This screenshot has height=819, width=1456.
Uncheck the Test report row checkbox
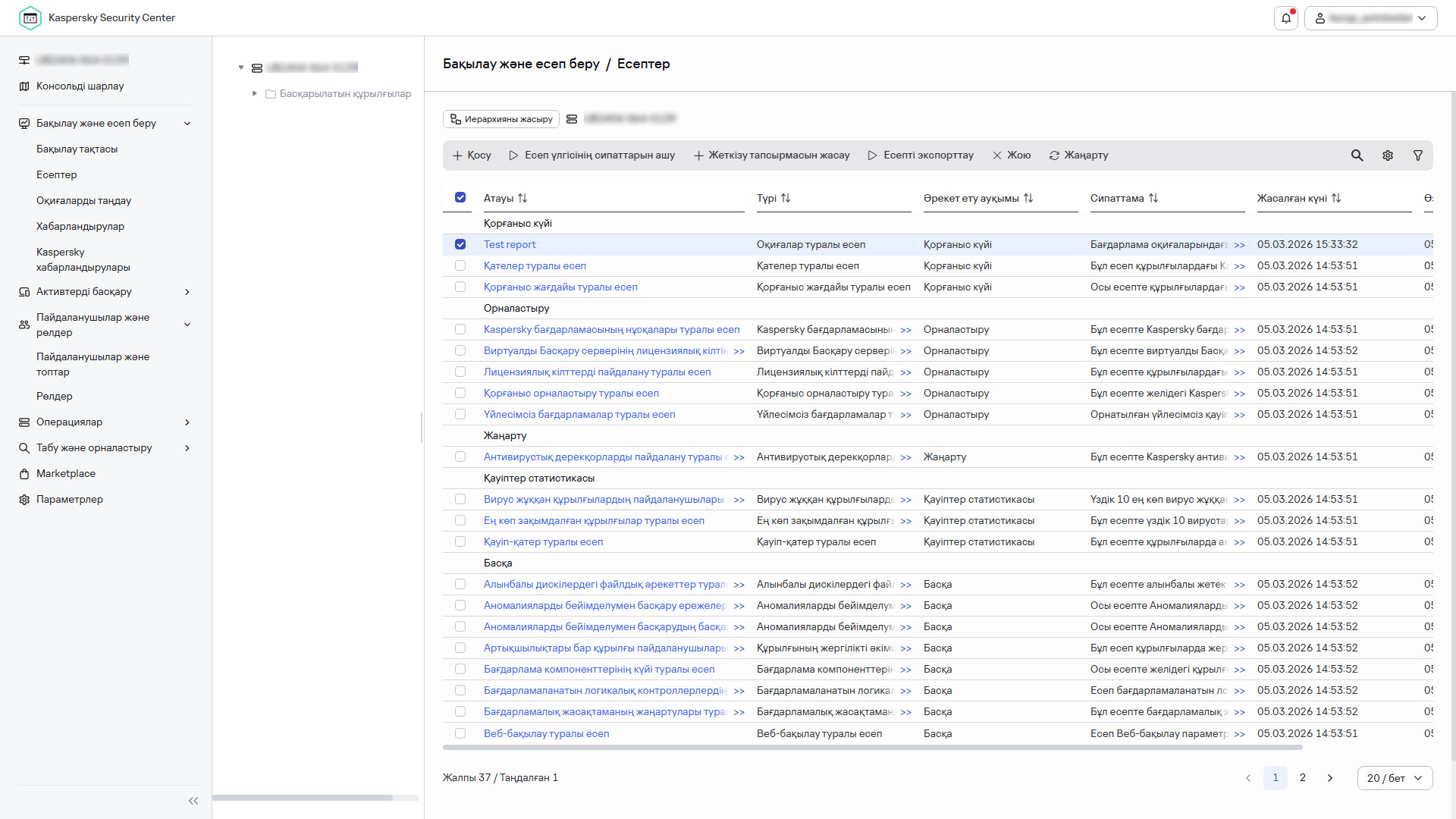click(460, 244)
